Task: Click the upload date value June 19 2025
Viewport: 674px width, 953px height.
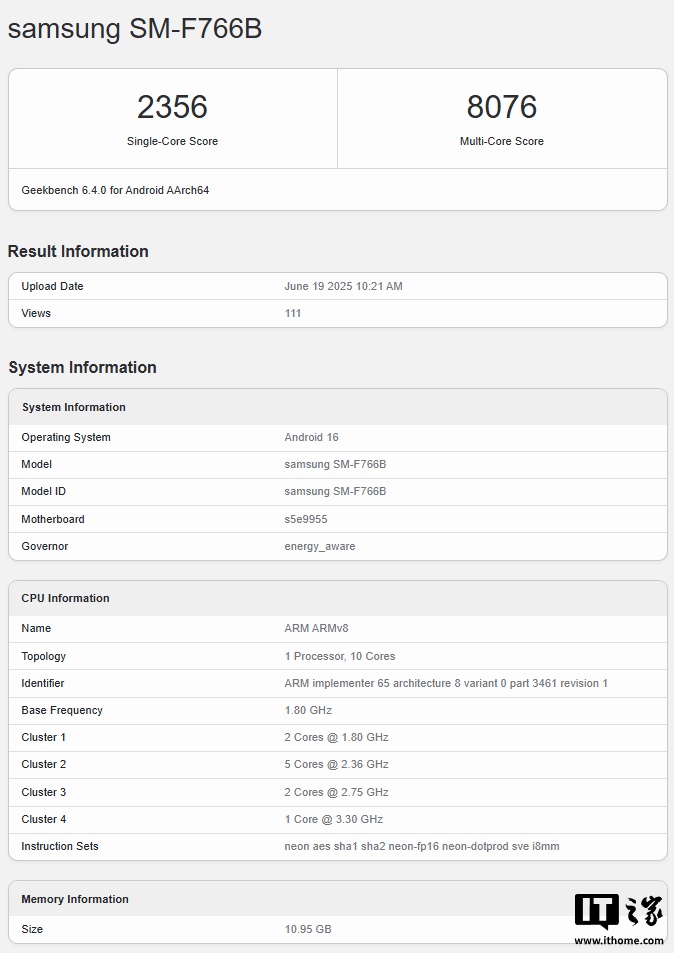Action: (343, 286)
